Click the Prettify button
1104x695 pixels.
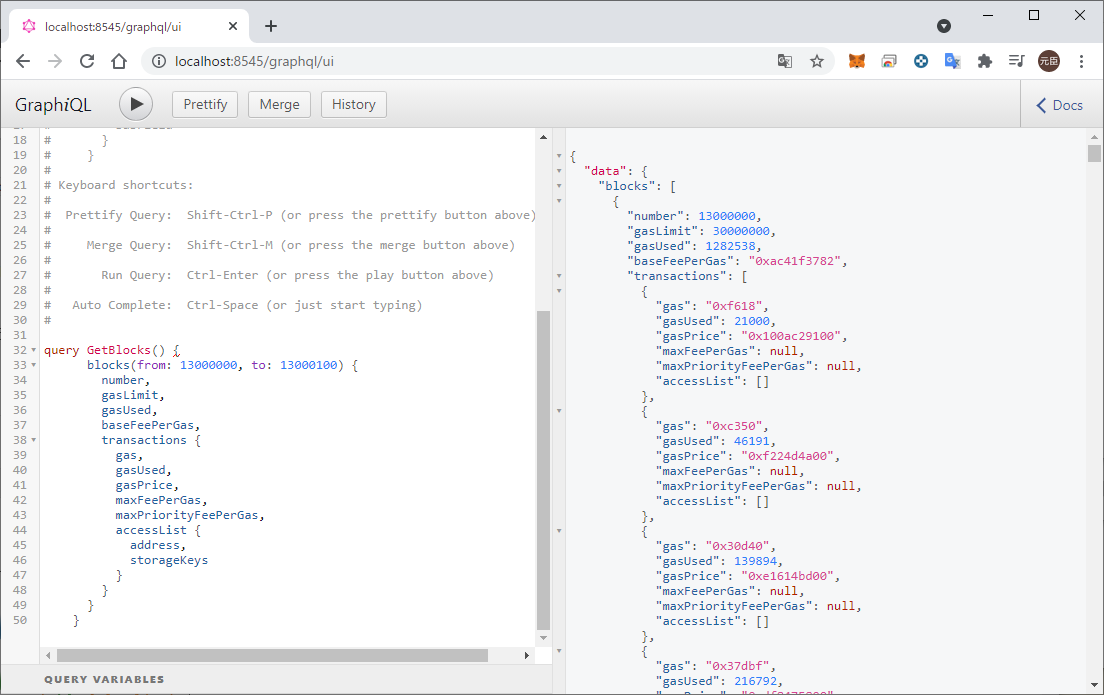coord(205,104)
